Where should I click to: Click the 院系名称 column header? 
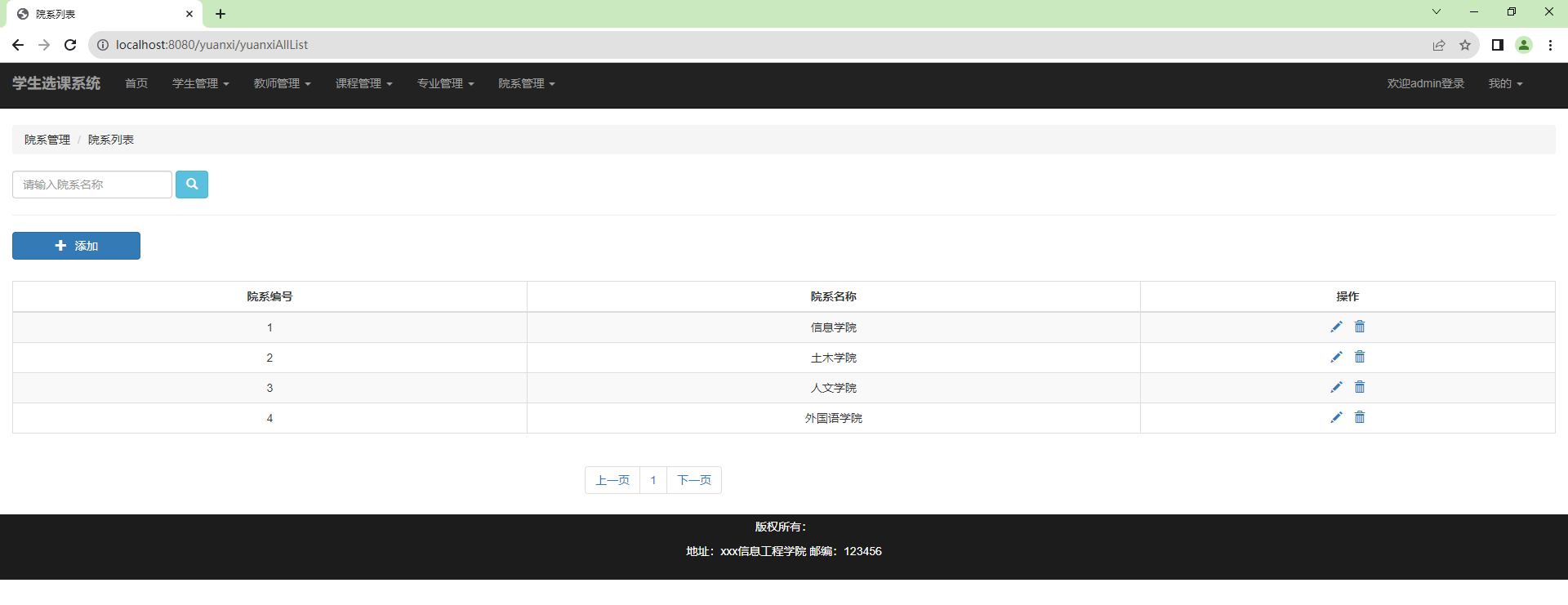[834, 296]
